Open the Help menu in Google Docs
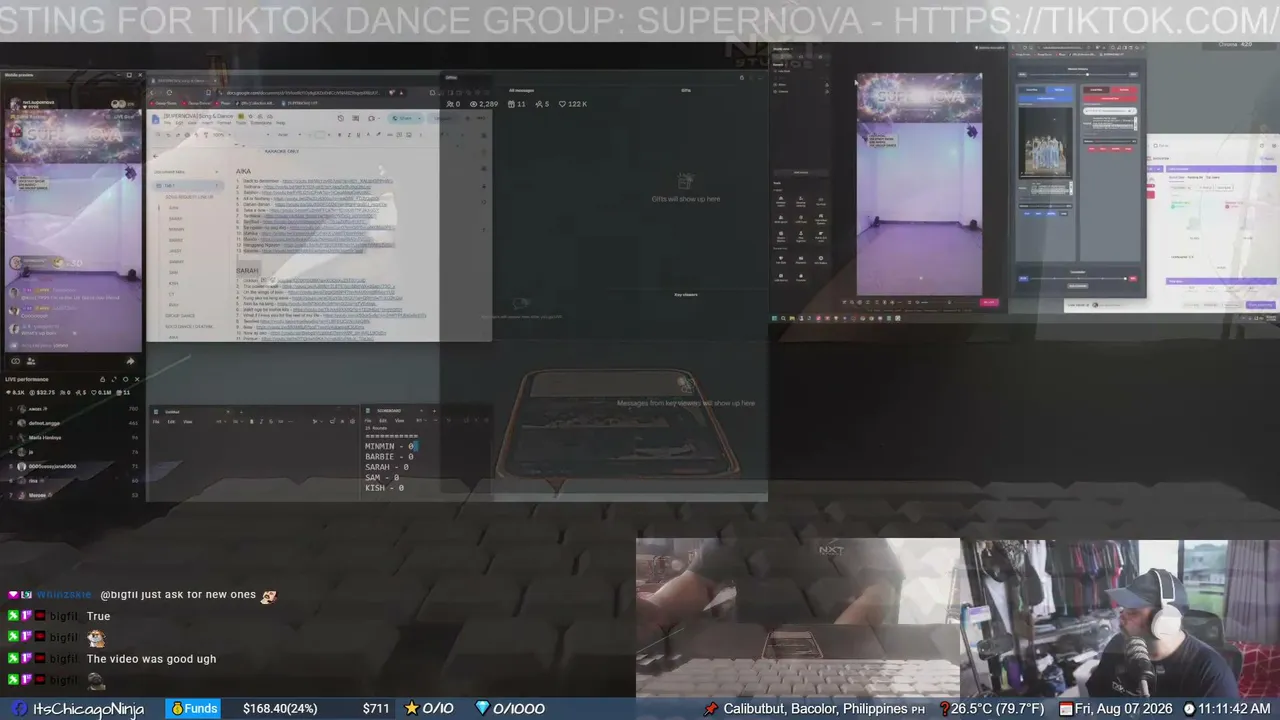Viewport: 1280px width, 720px height. (280, 123)
